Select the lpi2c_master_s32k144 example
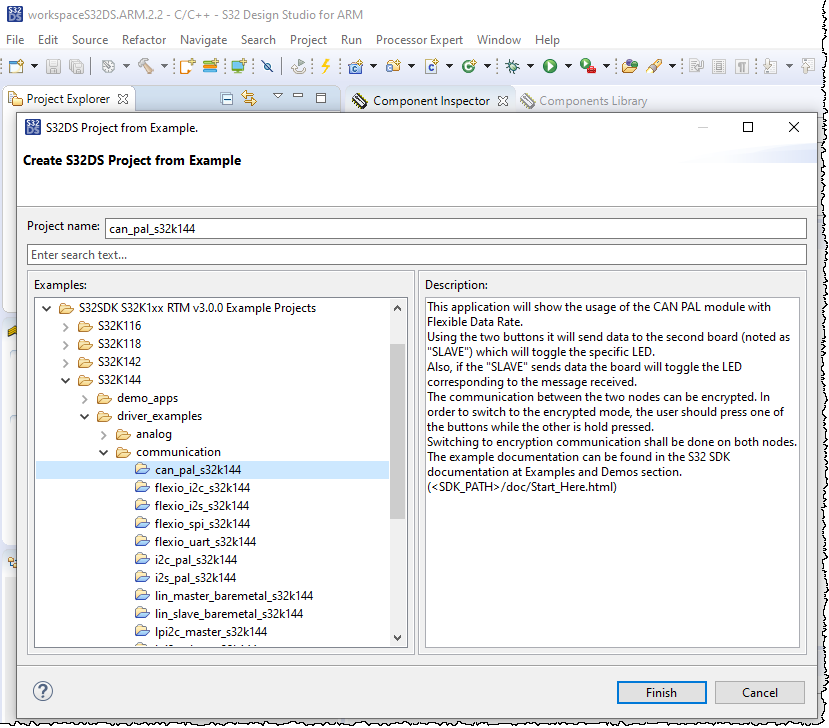The height and width of the screenshot is (728, 829). [x=210, y=631]
